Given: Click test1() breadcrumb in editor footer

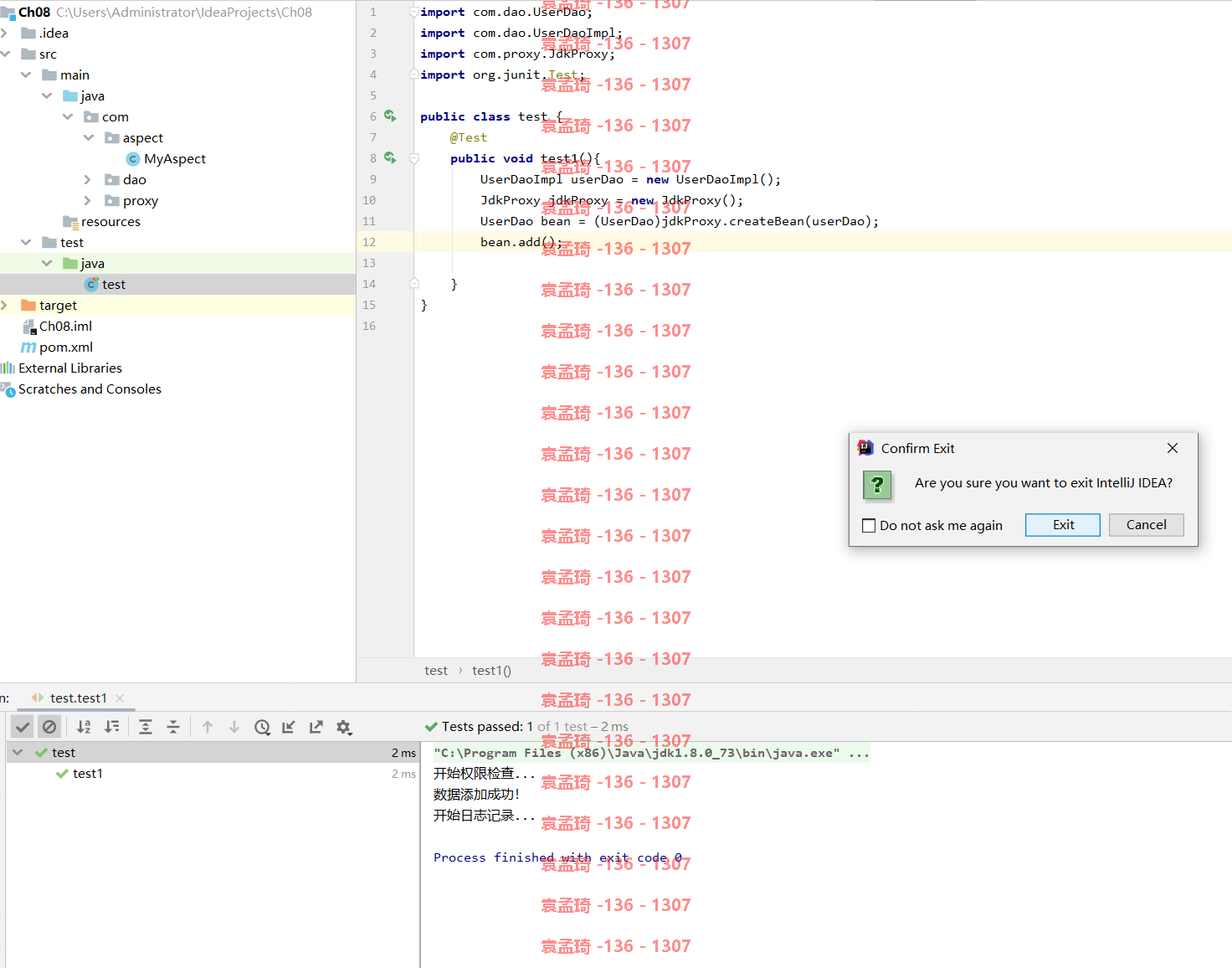Looking at the screenshot, I should pyautogui.click(x=491, y=670).
